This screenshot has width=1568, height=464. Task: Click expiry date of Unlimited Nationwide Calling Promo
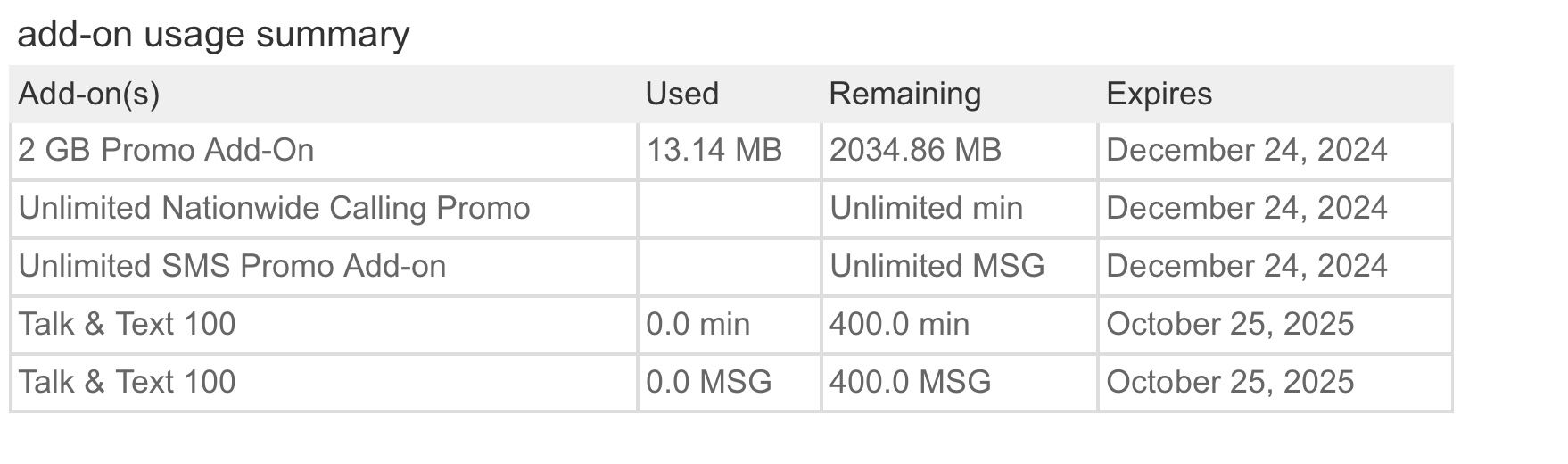click(x=1246, y=208)
